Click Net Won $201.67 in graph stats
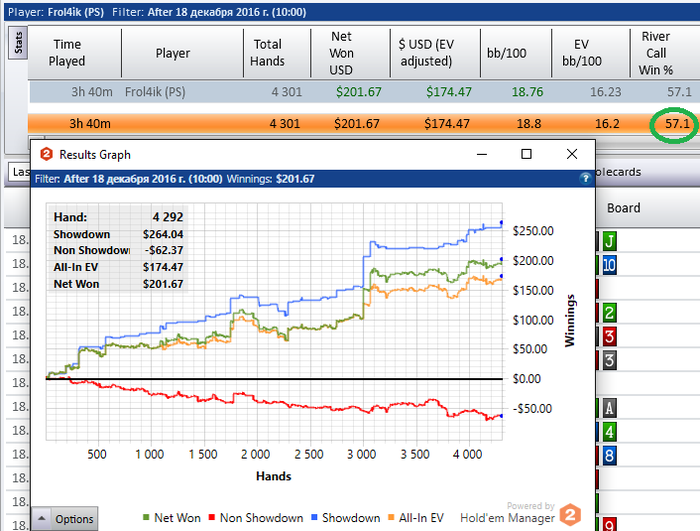 click(163, 284)
